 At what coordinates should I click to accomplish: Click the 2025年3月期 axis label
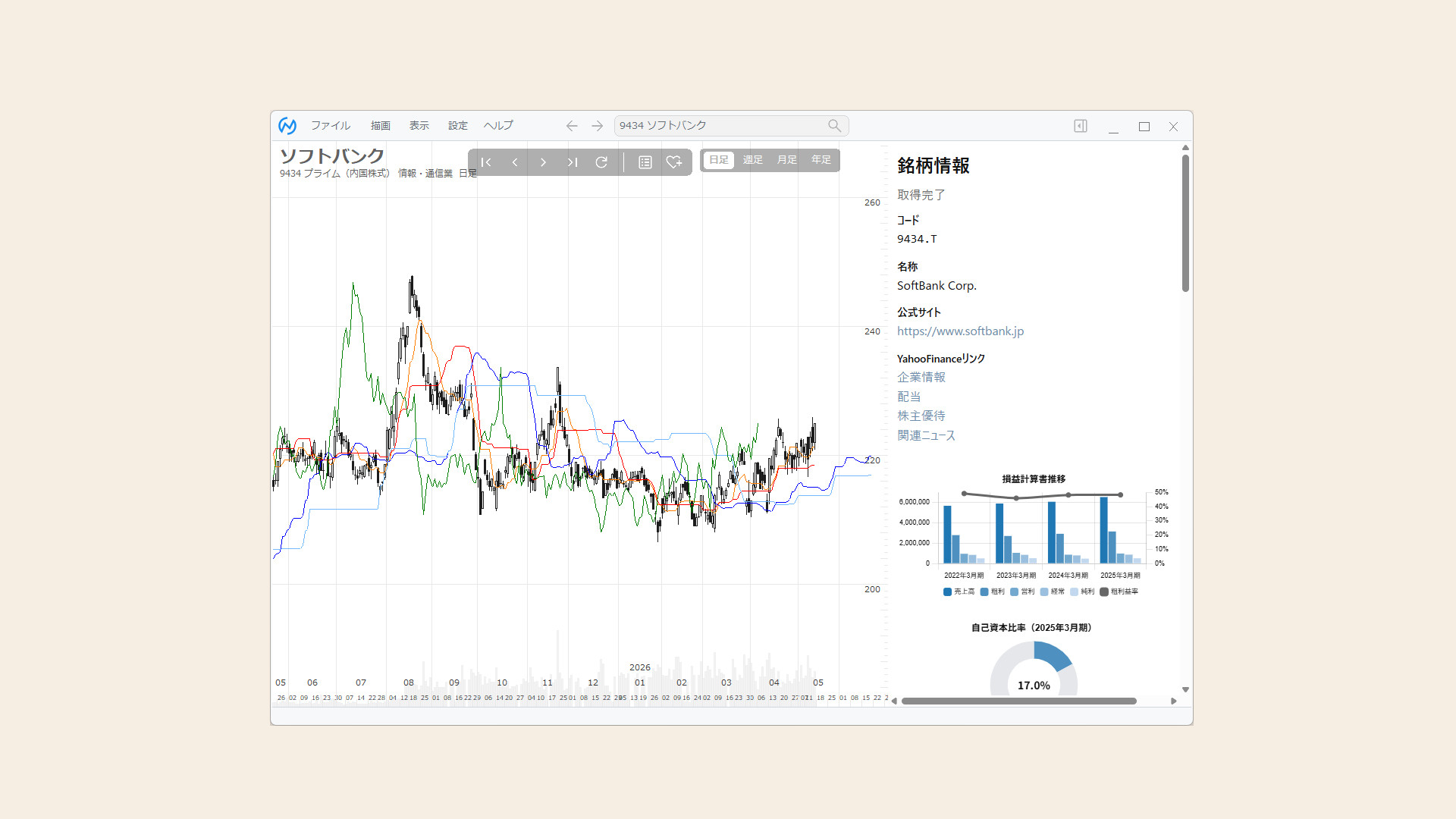1120,576
